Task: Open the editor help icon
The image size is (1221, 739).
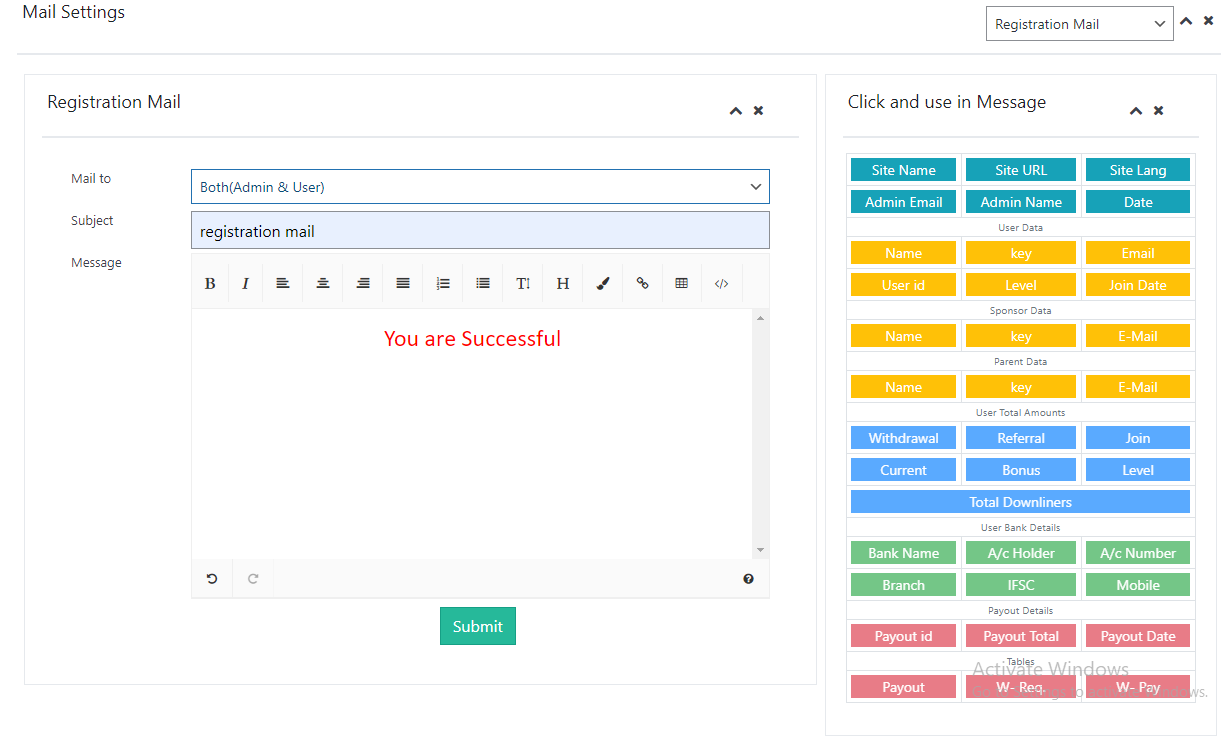Action: coord(748,578)
